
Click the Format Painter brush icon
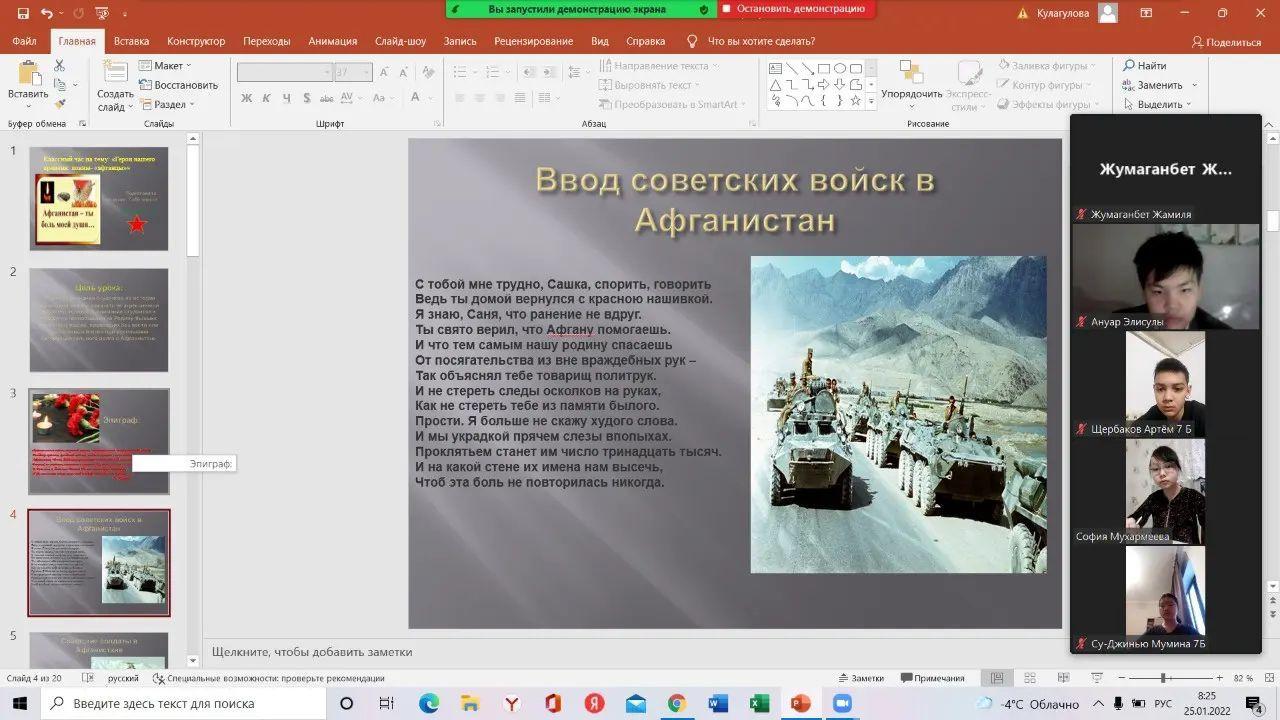60,104
